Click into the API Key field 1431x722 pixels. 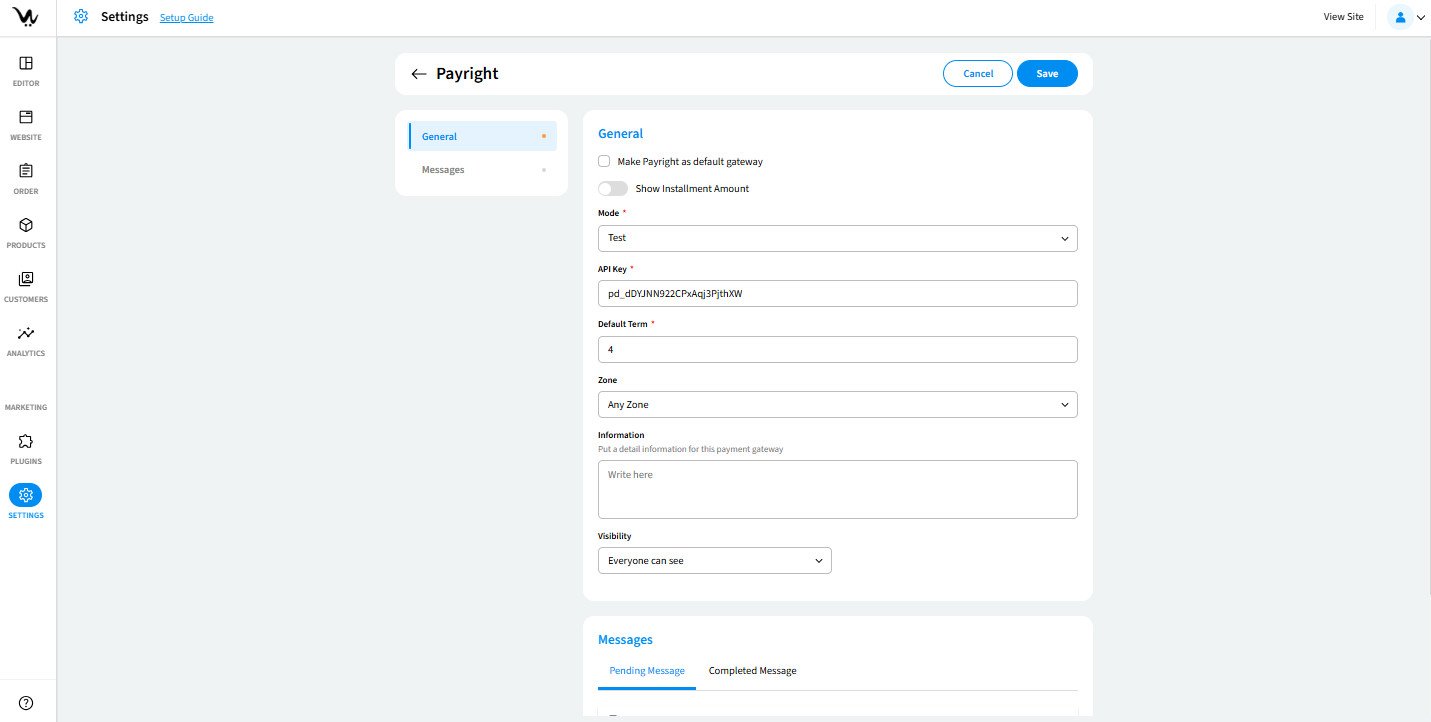(837, 294)
